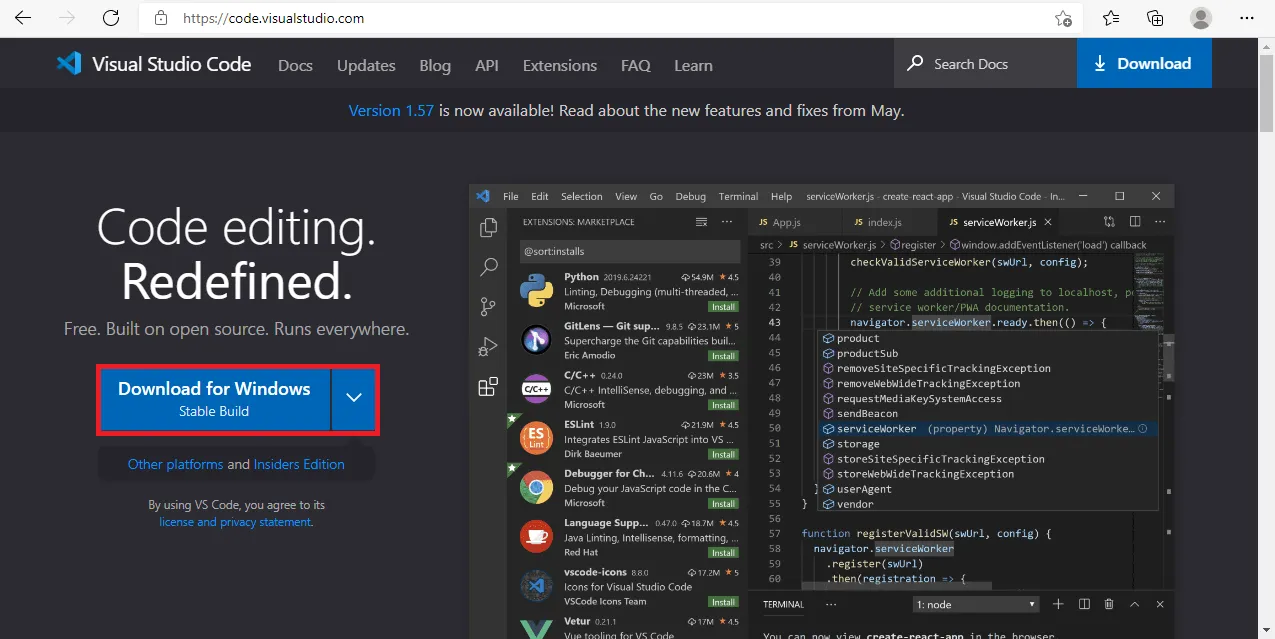Viewport: 1275px width, 639px height.
Task: Open API in site navigation
Action: (487, 65)
